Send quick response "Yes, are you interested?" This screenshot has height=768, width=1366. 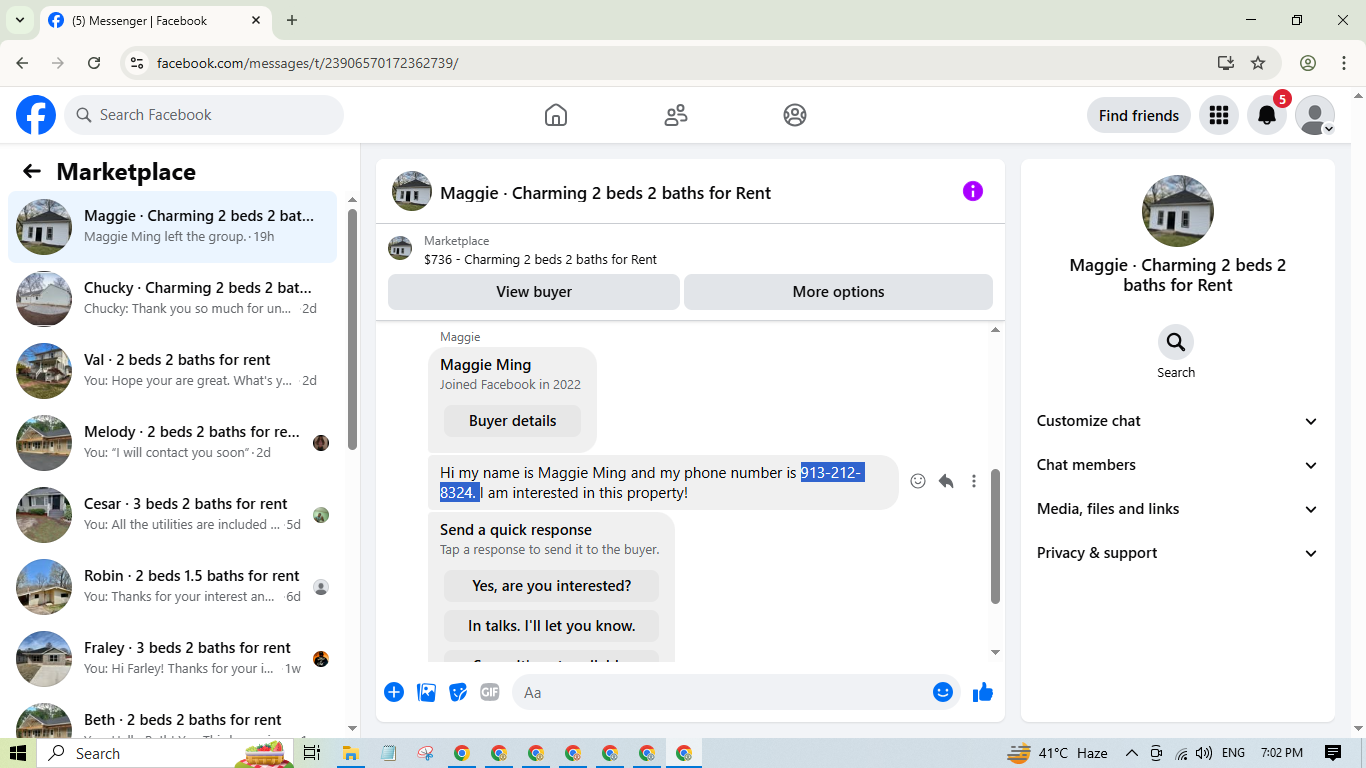[551, 586]
